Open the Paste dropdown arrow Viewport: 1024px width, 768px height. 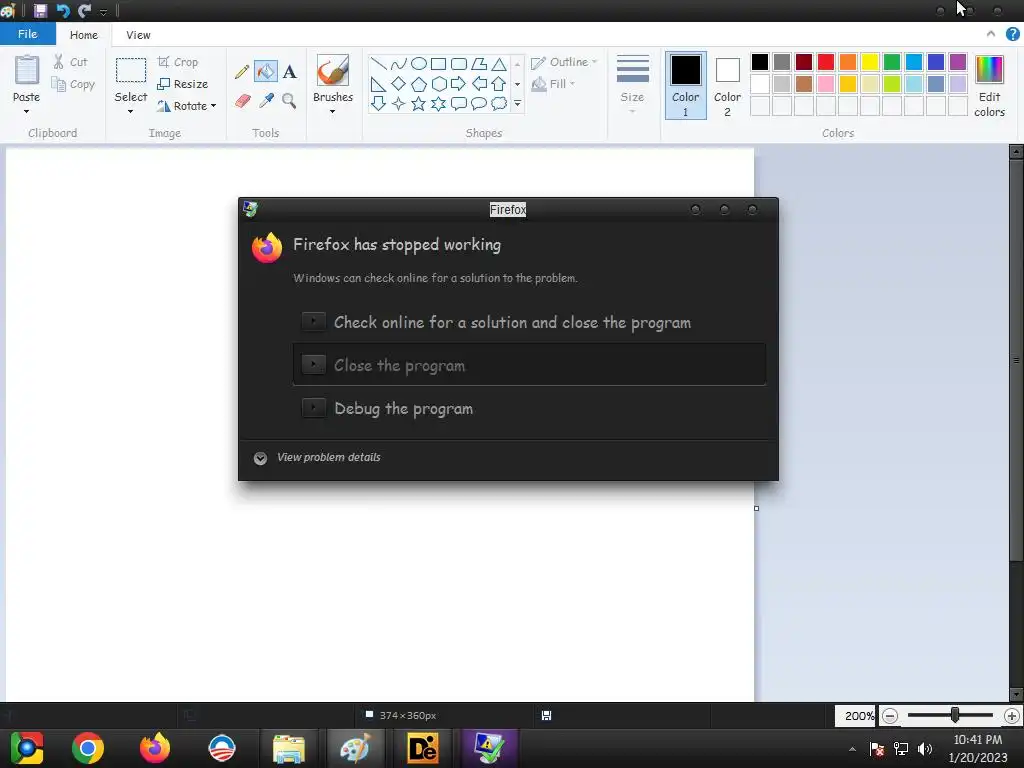(27, 112)
